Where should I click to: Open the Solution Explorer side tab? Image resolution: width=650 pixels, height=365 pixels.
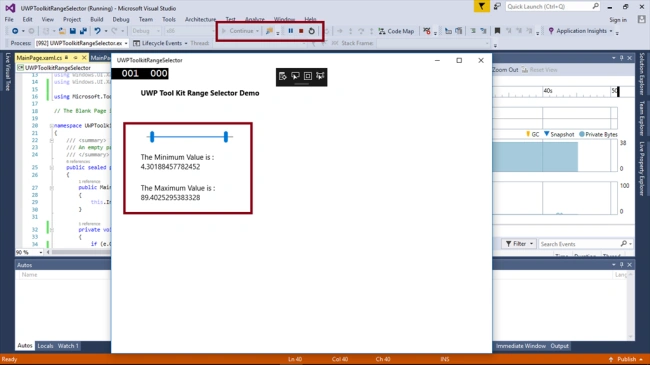(642, 74)
